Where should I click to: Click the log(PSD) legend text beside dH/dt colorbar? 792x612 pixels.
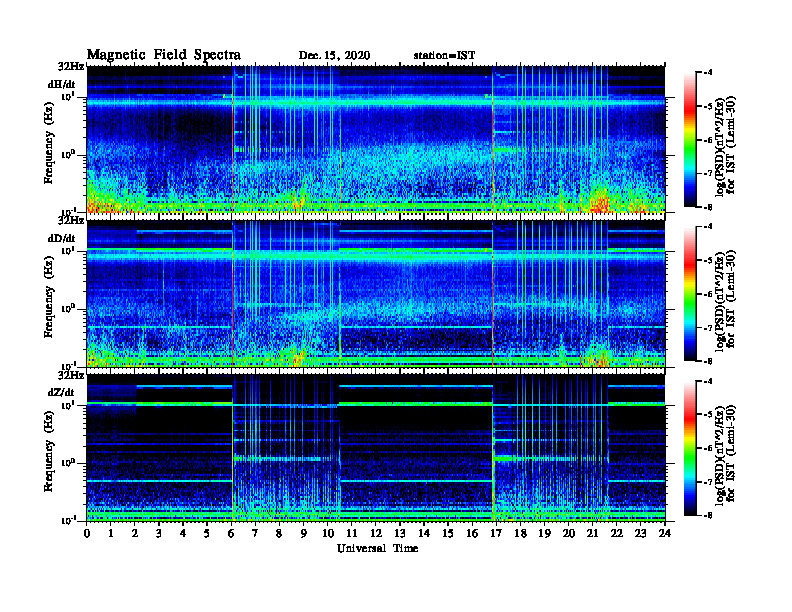click(725, 146)
